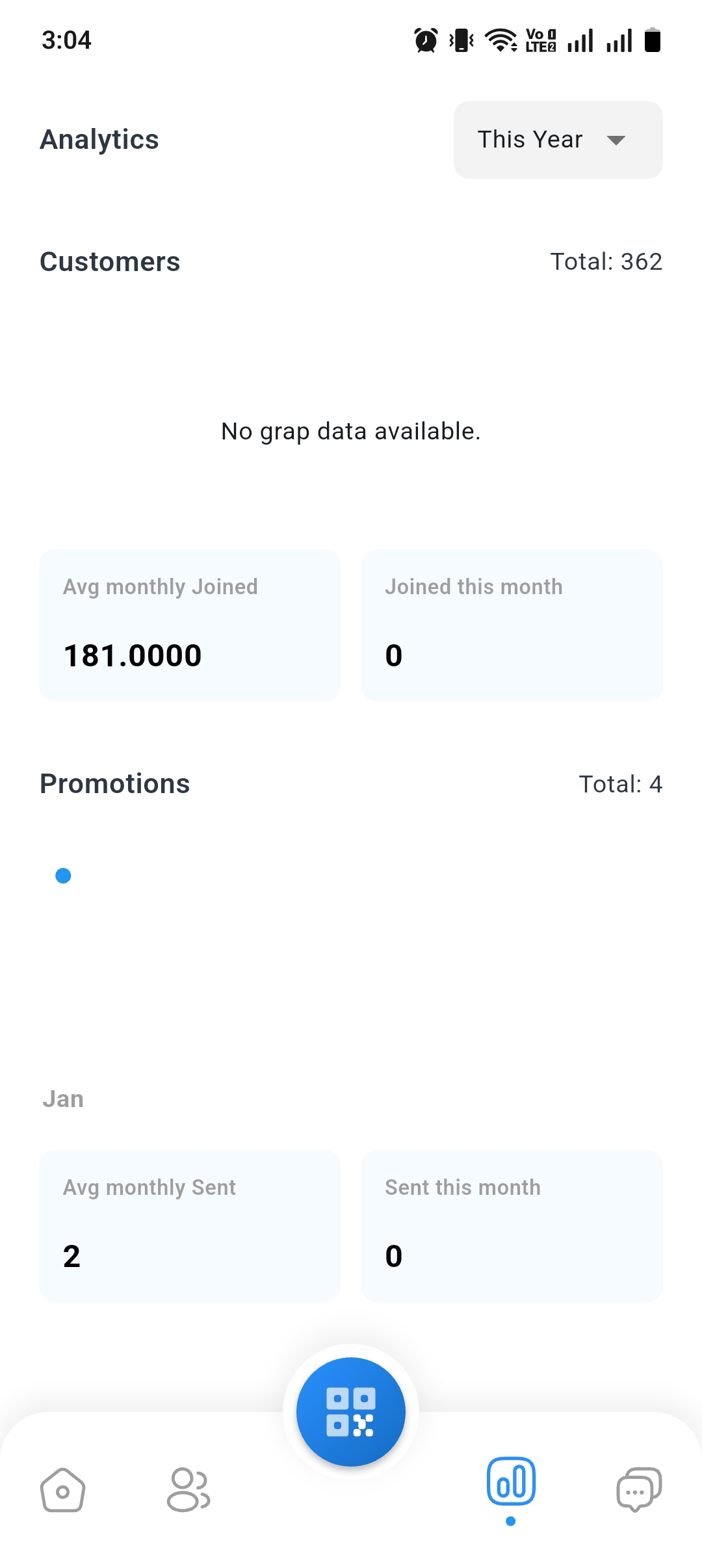This screenshot has height=1568, width=702.
Task: Tap the Avg monthly Joined card
Action: click(x=190, y=625)
